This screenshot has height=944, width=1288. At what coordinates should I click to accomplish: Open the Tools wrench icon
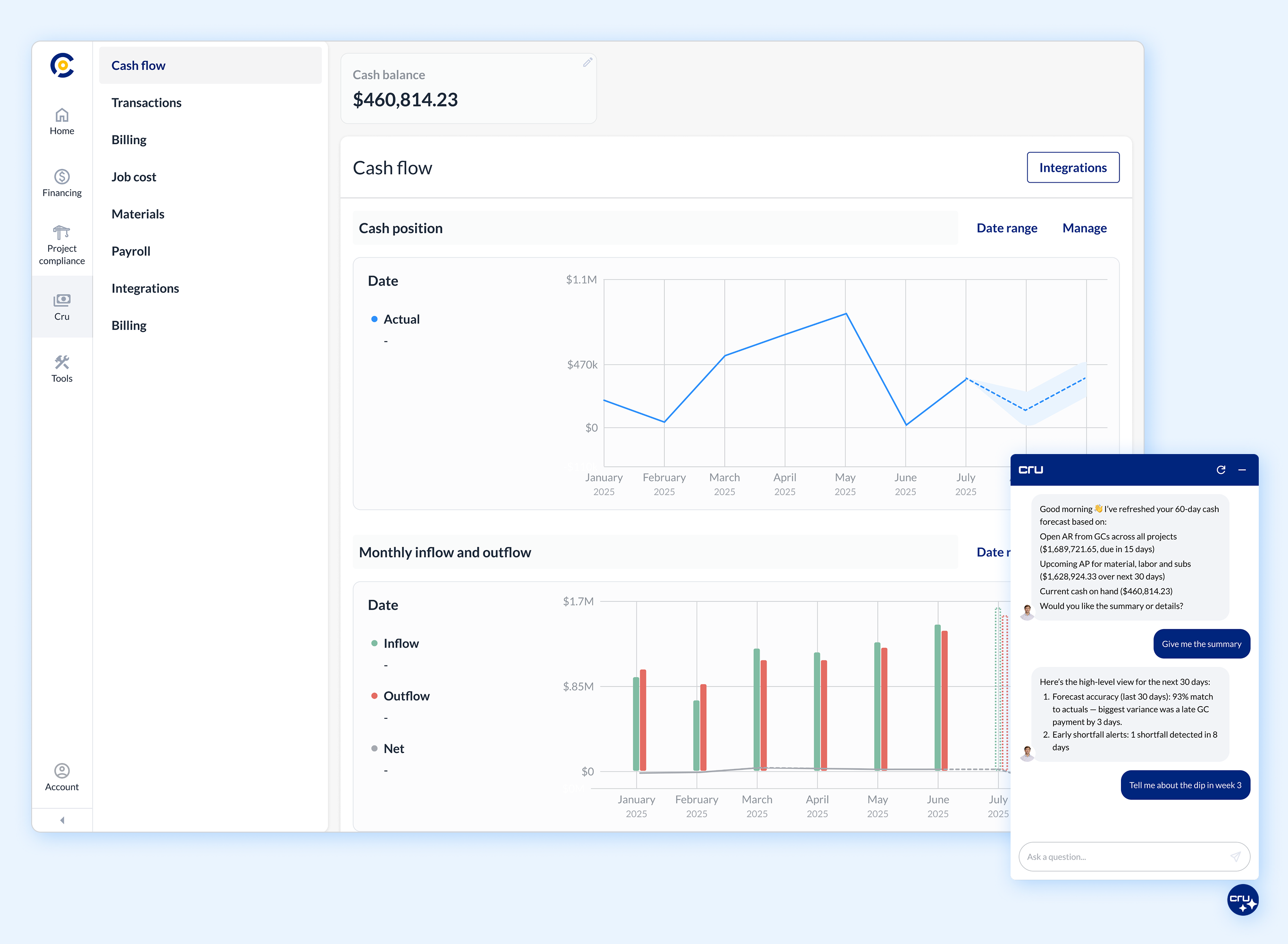[62, 362]
